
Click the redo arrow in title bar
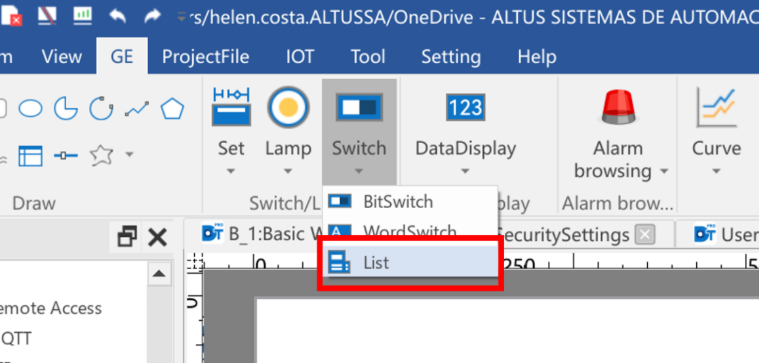[152, 17]
